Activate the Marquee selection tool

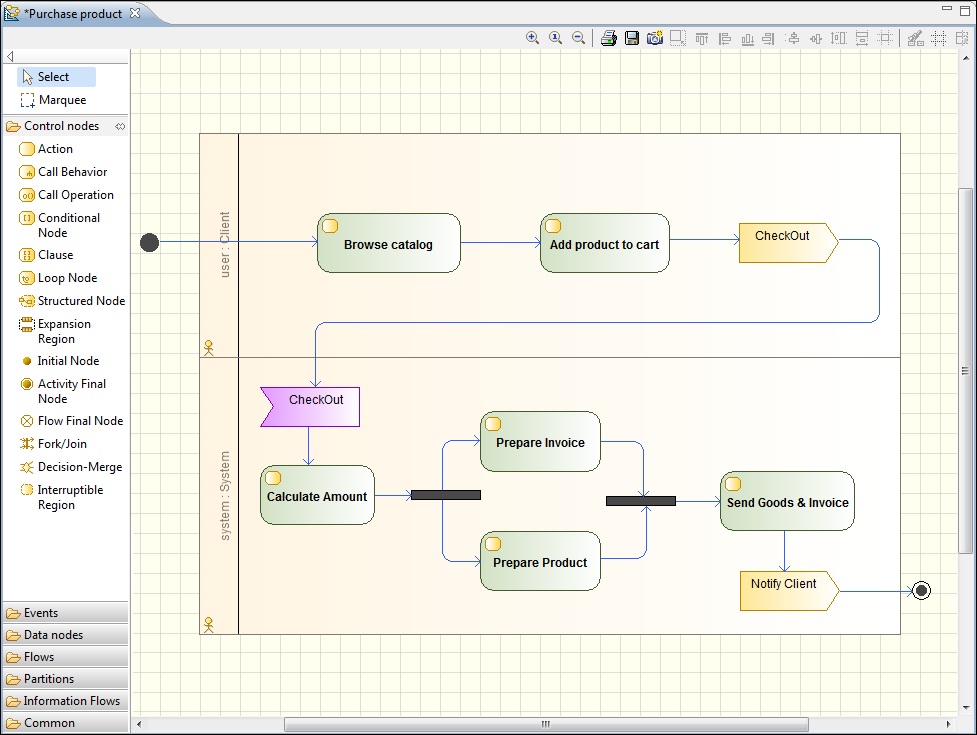click(x=61, y=100)
